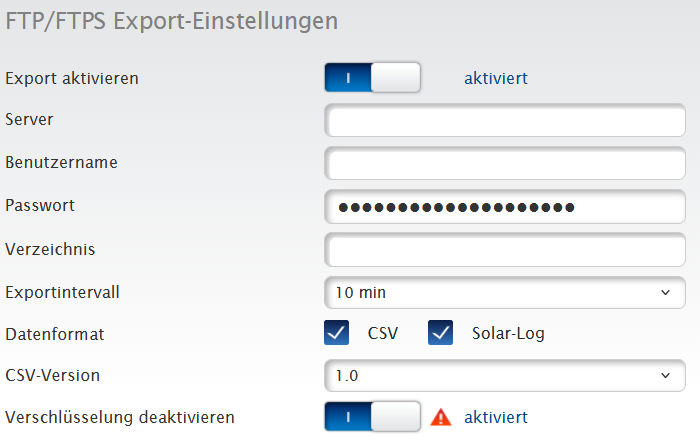
Task: Select the Verzeichnis input field
Action: click(504, 250)
